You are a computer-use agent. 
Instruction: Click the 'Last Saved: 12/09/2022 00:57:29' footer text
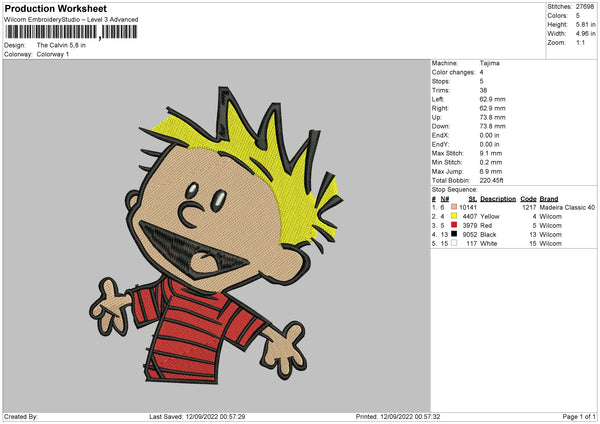(197, 417)
